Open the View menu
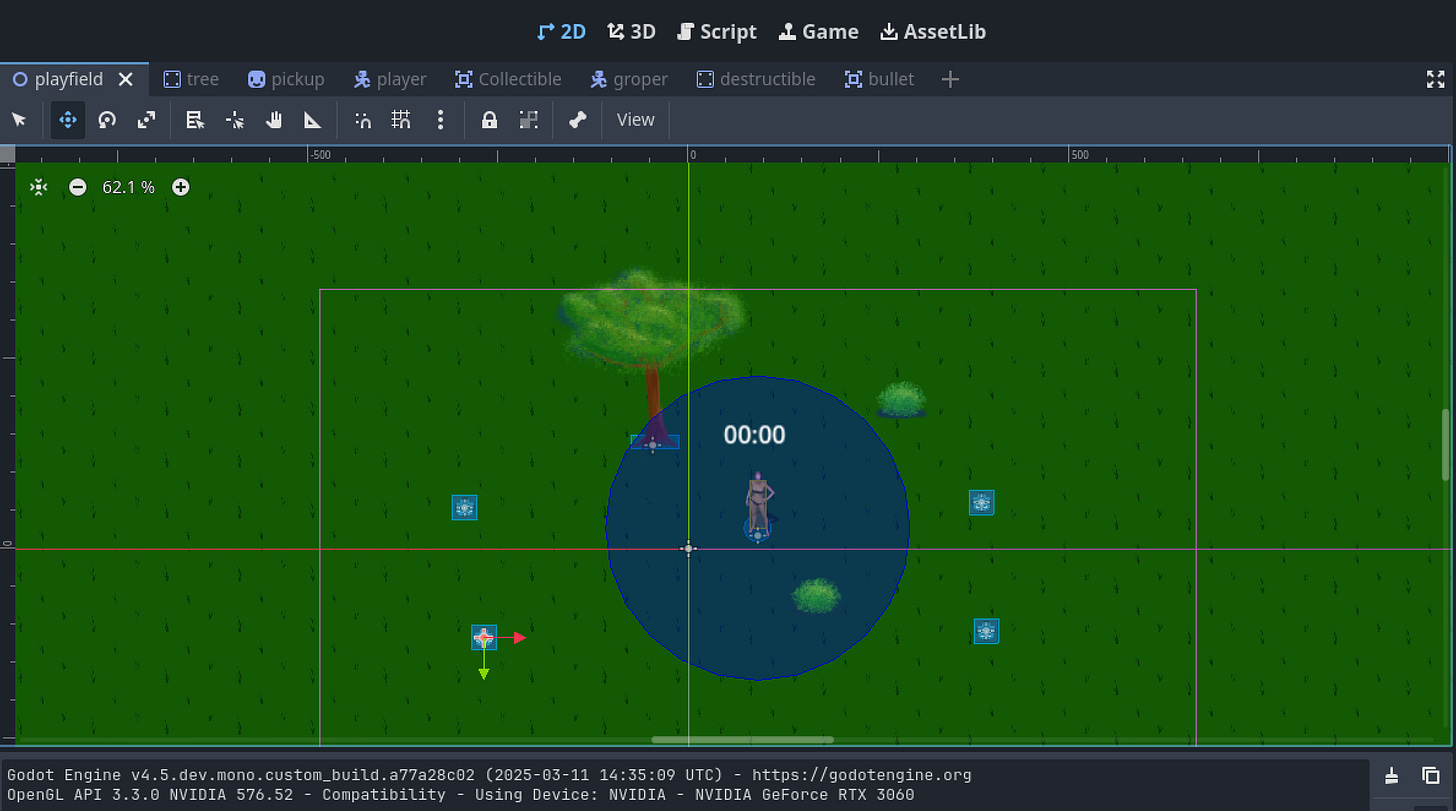 pos(636,120)
